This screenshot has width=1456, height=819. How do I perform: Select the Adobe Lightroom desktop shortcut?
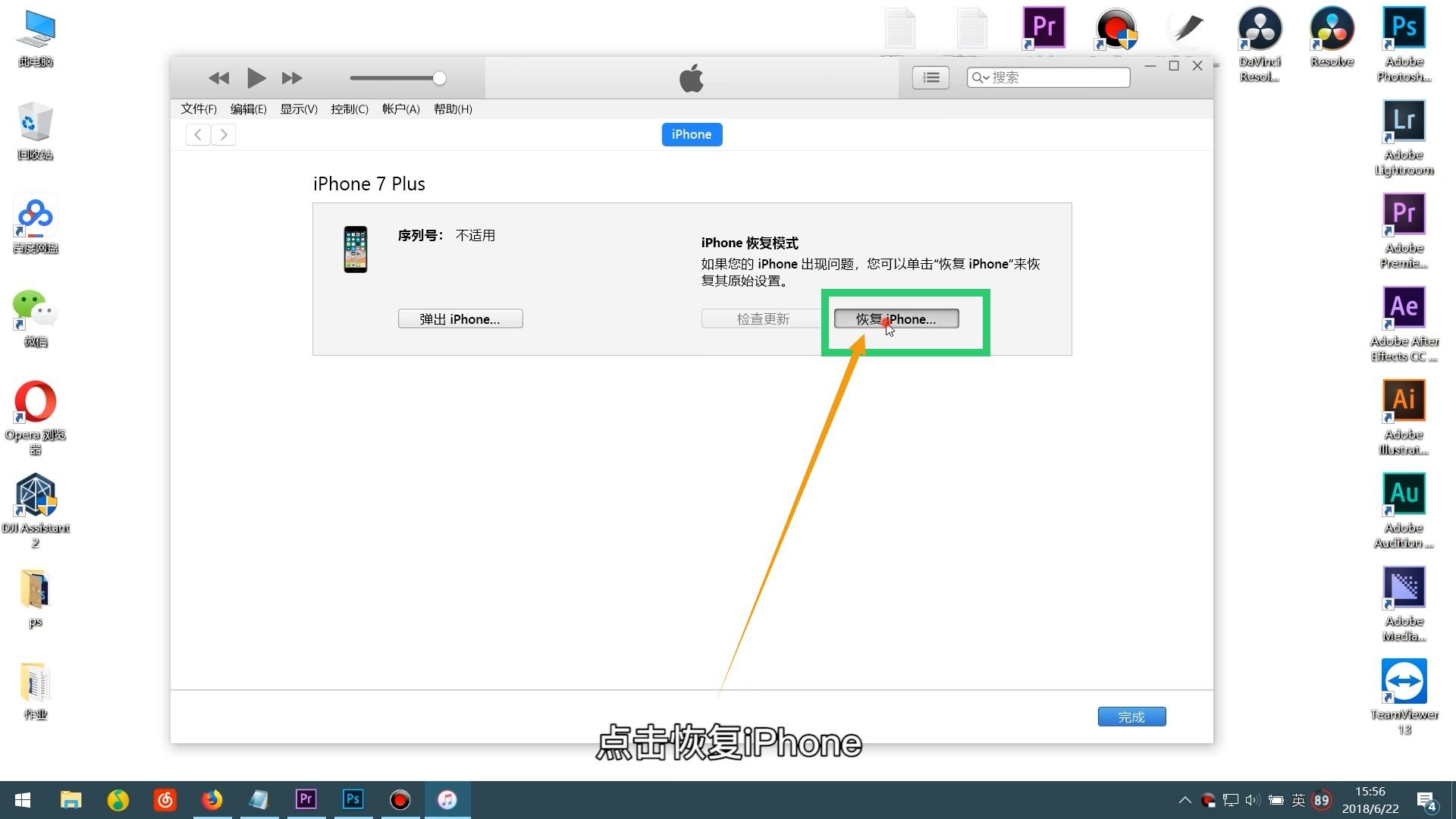click(x=1404, y=137)
